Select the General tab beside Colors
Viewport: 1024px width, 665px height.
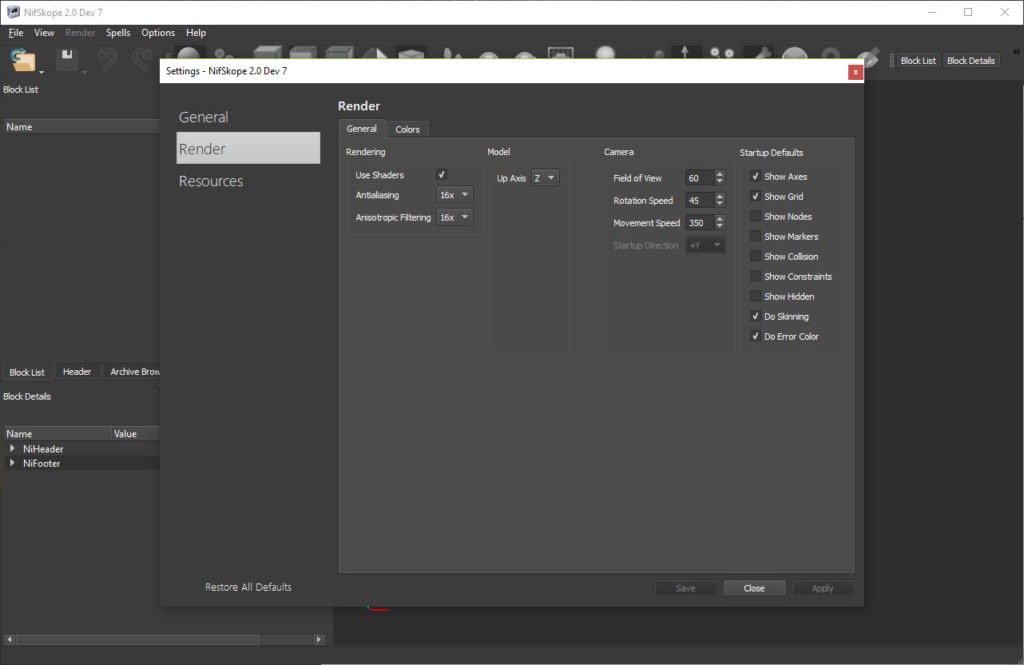(x=362, y=129)
